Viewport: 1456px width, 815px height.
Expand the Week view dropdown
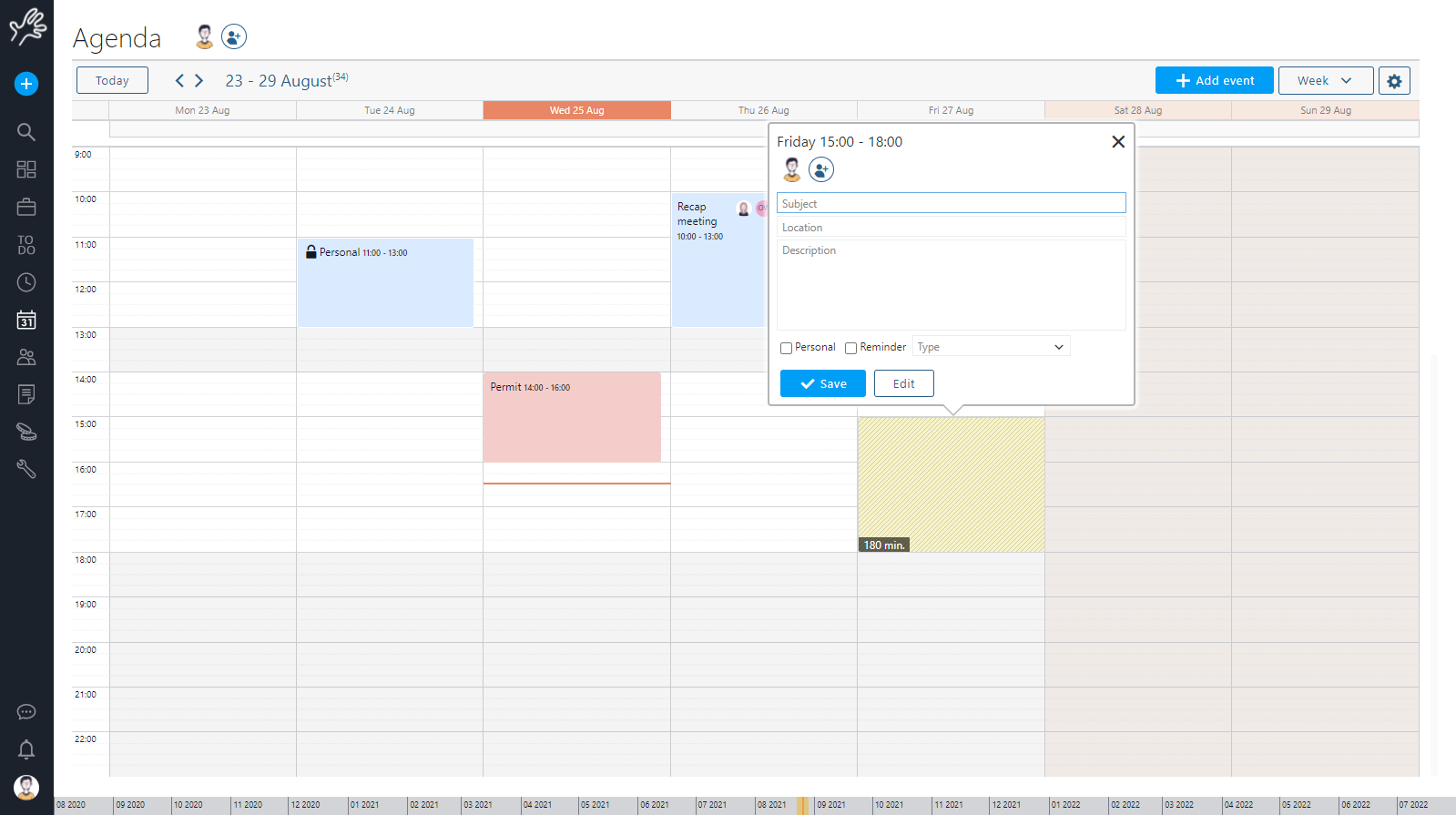click(x=1325, y=81)
